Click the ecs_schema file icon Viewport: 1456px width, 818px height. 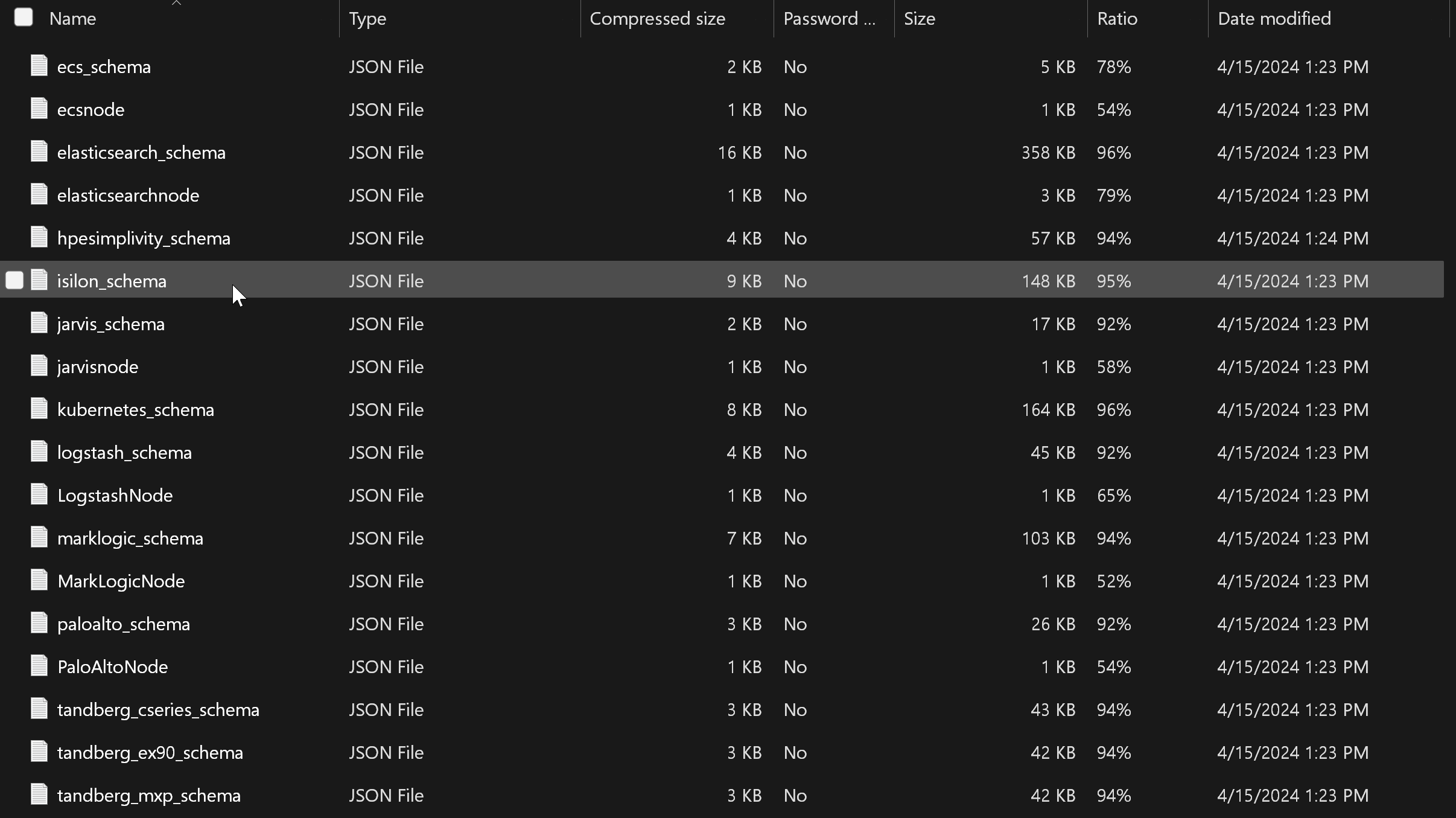pos(39,66)
